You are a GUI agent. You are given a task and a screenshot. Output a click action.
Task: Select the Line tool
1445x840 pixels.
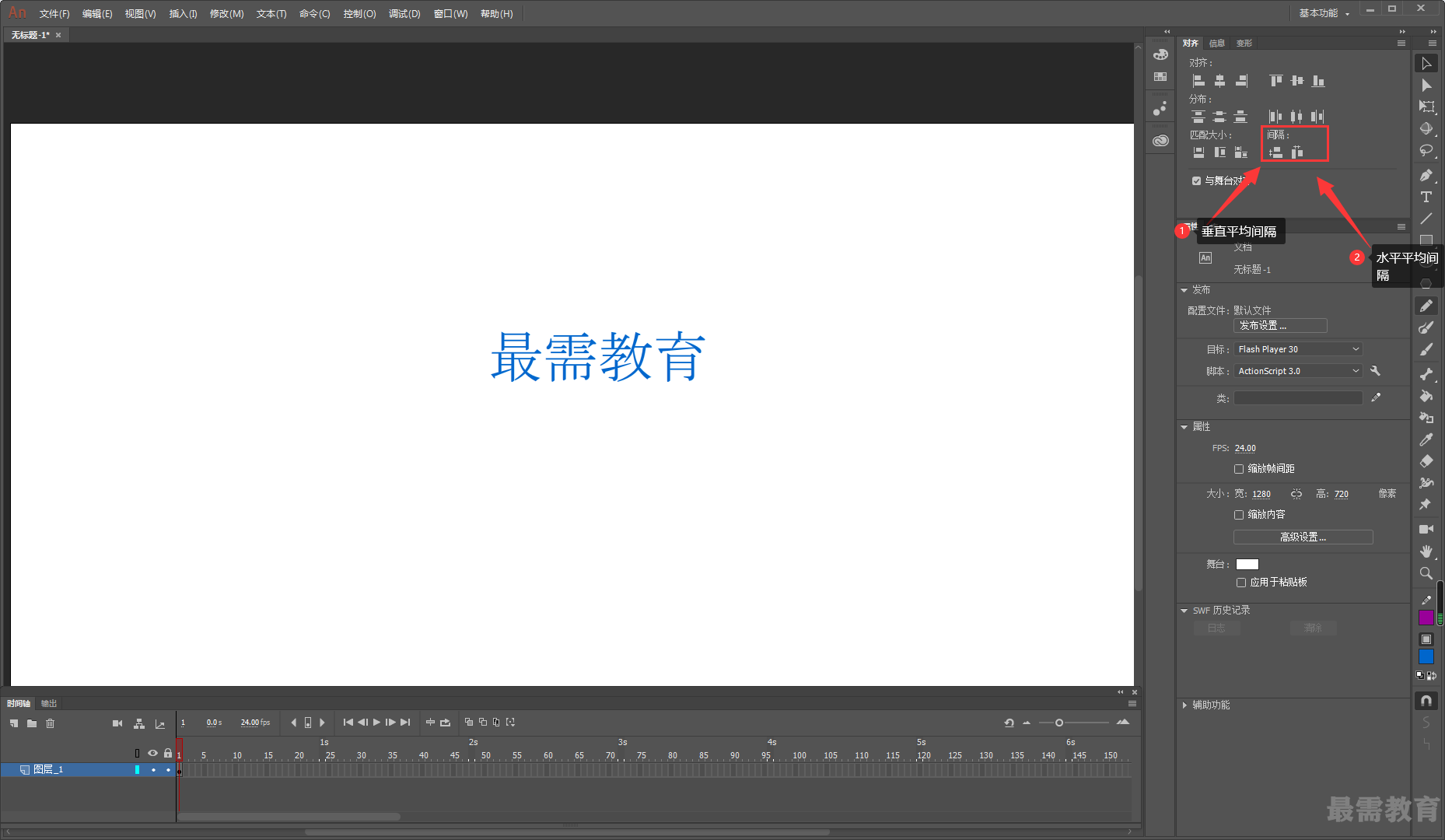pyautogui.click(x=1426, y=219)
